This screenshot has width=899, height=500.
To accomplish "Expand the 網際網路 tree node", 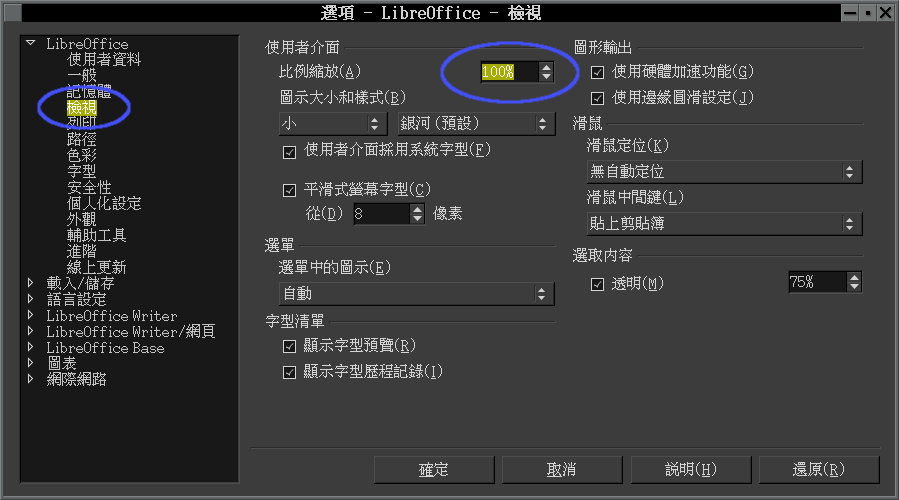I will (x=30, y=379).
